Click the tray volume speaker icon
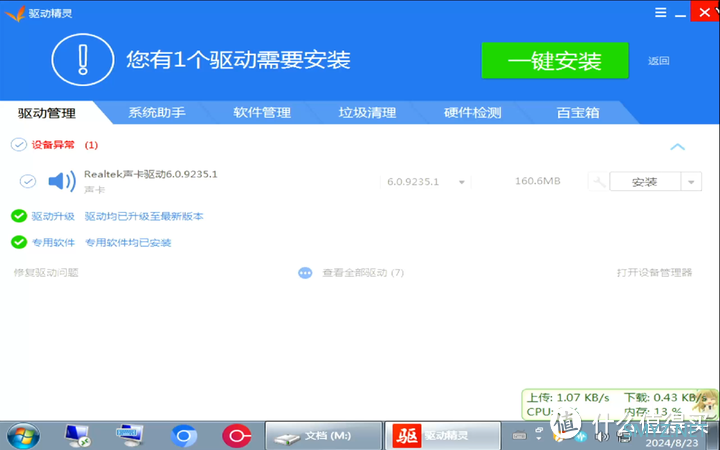Viewport: 720px width, 450px height. point(602,436)
